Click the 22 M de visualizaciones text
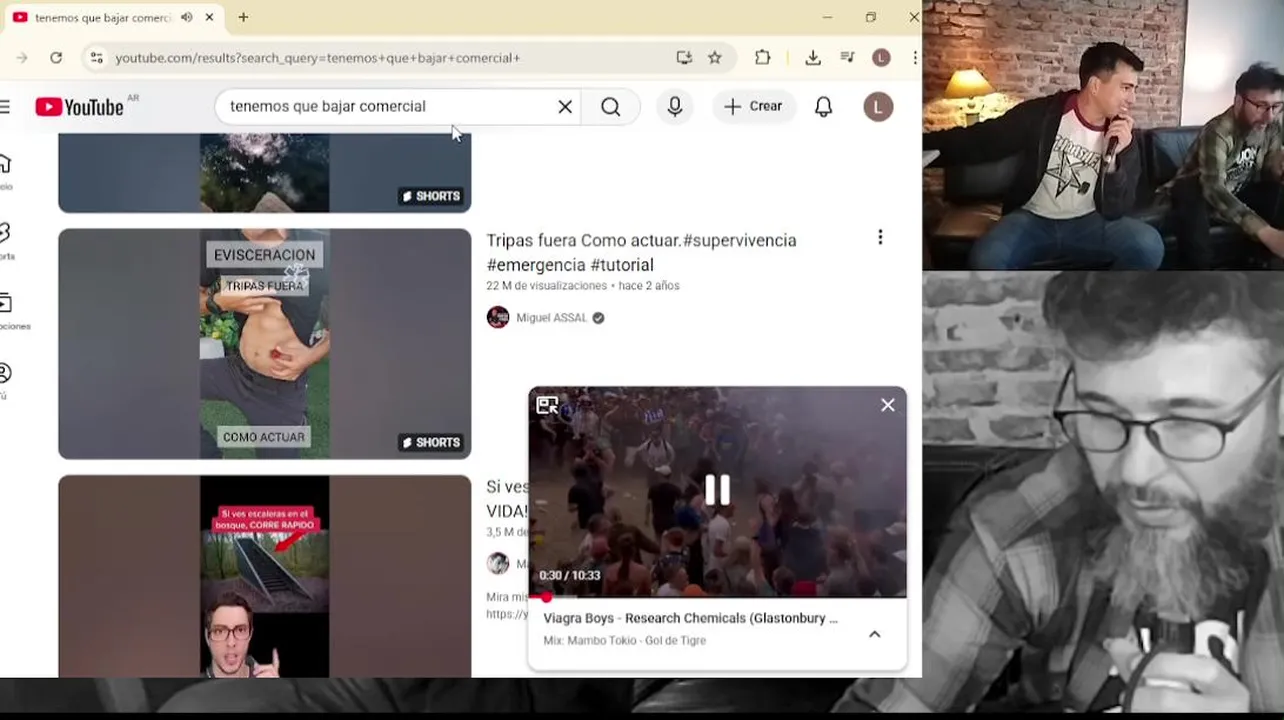1284x720 pixels. point(546,286)
